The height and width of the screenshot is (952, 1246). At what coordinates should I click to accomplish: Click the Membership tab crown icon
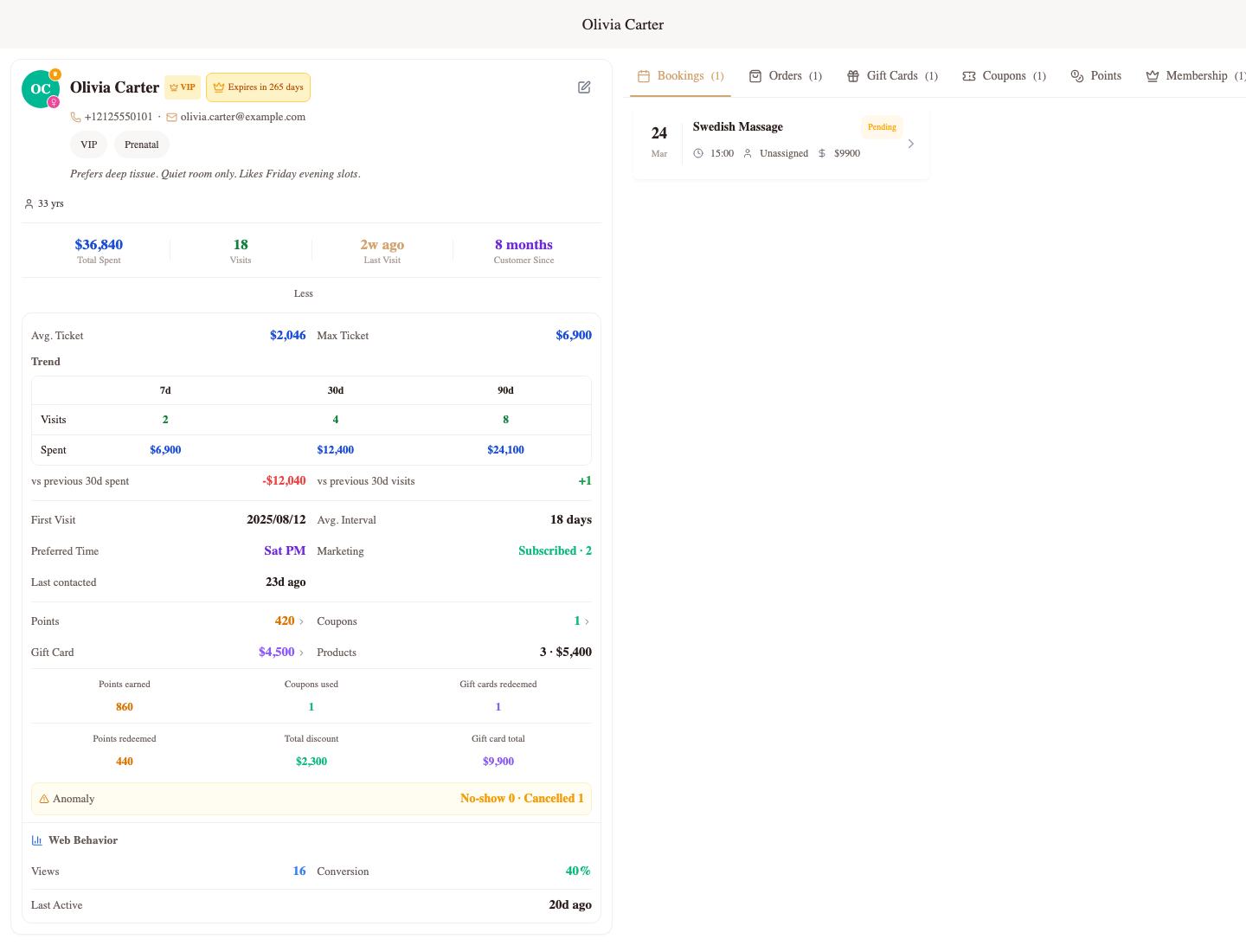click(1153, 76)
